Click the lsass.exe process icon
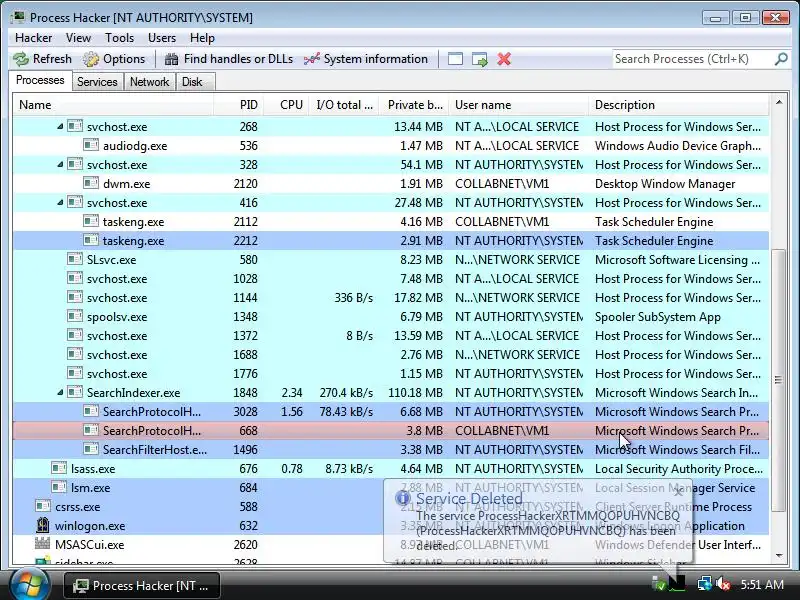Viewport: 800px width, 600px height. 59,468
